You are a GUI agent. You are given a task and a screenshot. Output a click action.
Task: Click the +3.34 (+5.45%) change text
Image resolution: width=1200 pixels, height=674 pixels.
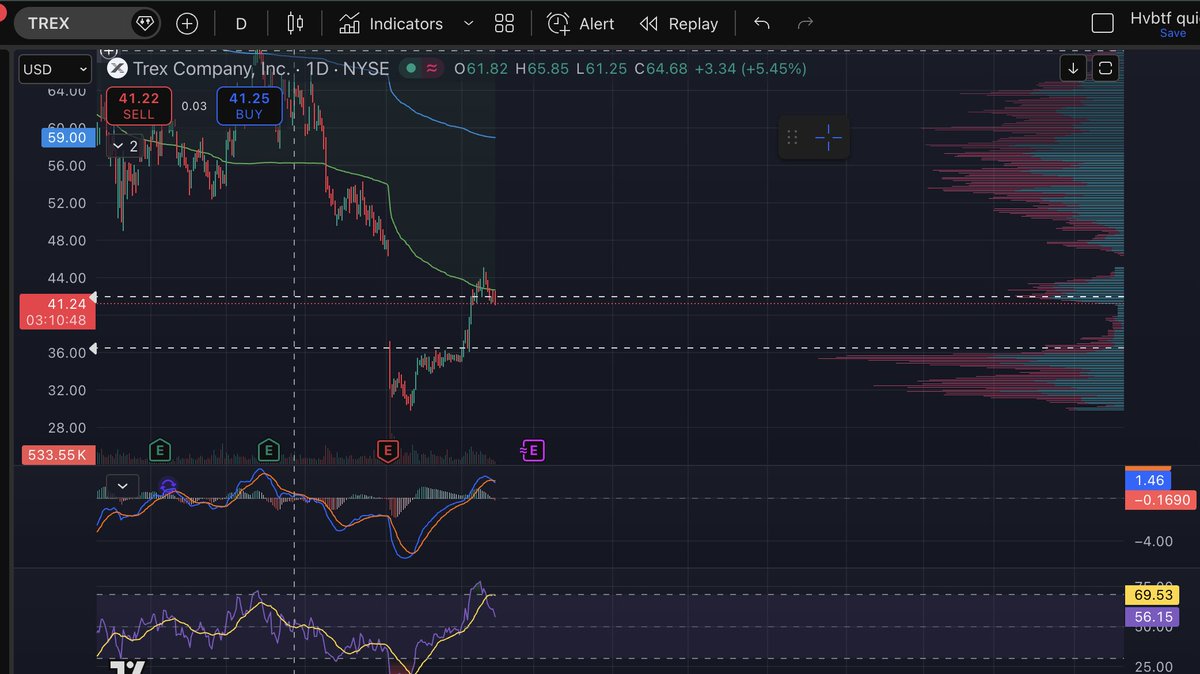(750, 68)
